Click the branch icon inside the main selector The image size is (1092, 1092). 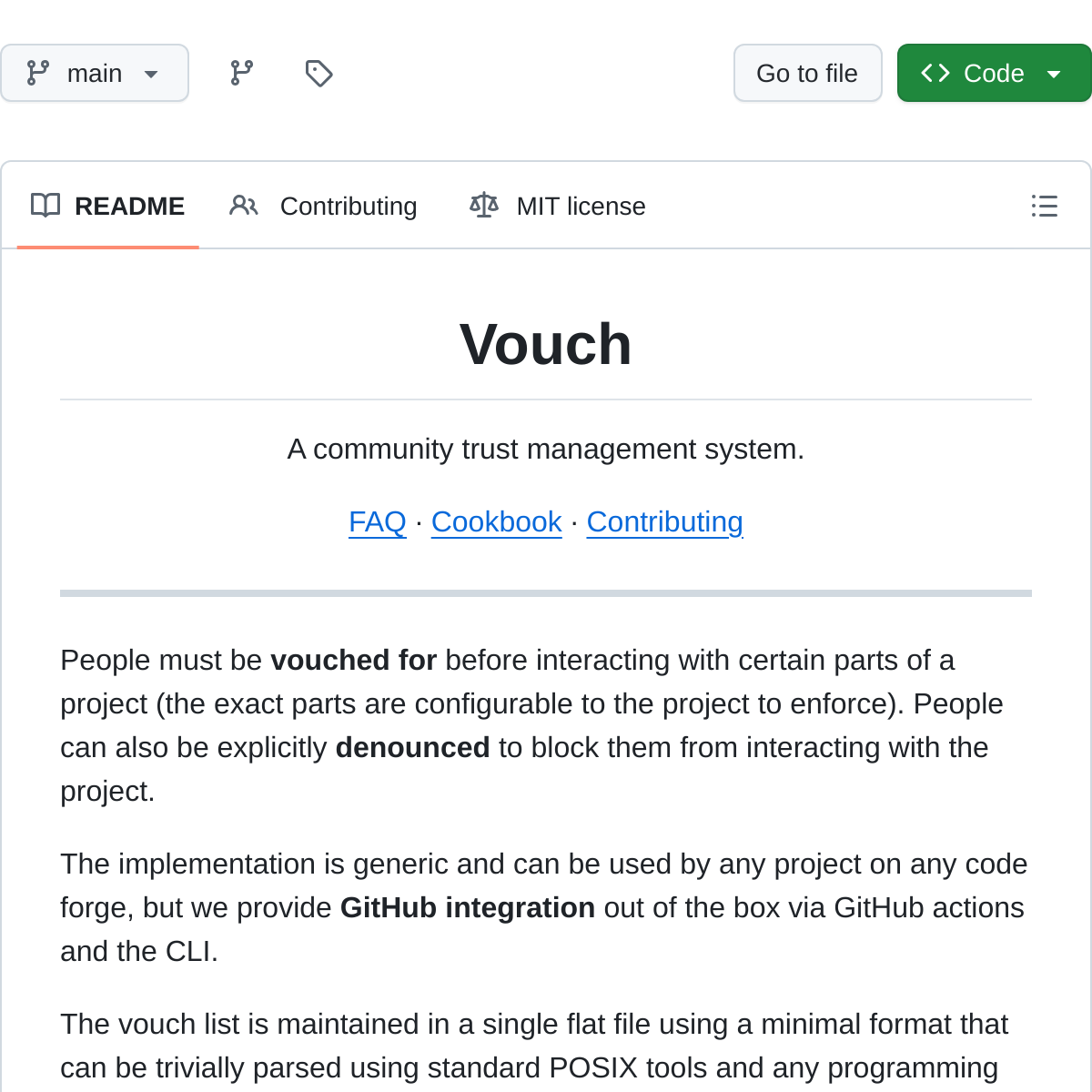(x=36, y=73)
